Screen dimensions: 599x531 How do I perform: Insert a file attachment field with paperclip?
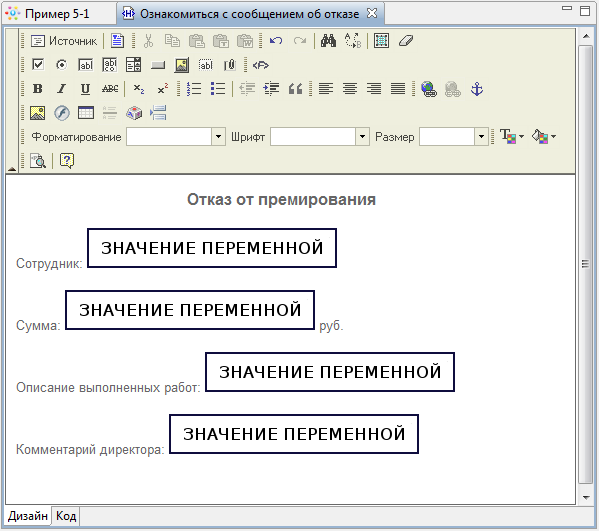coord(230,65)
